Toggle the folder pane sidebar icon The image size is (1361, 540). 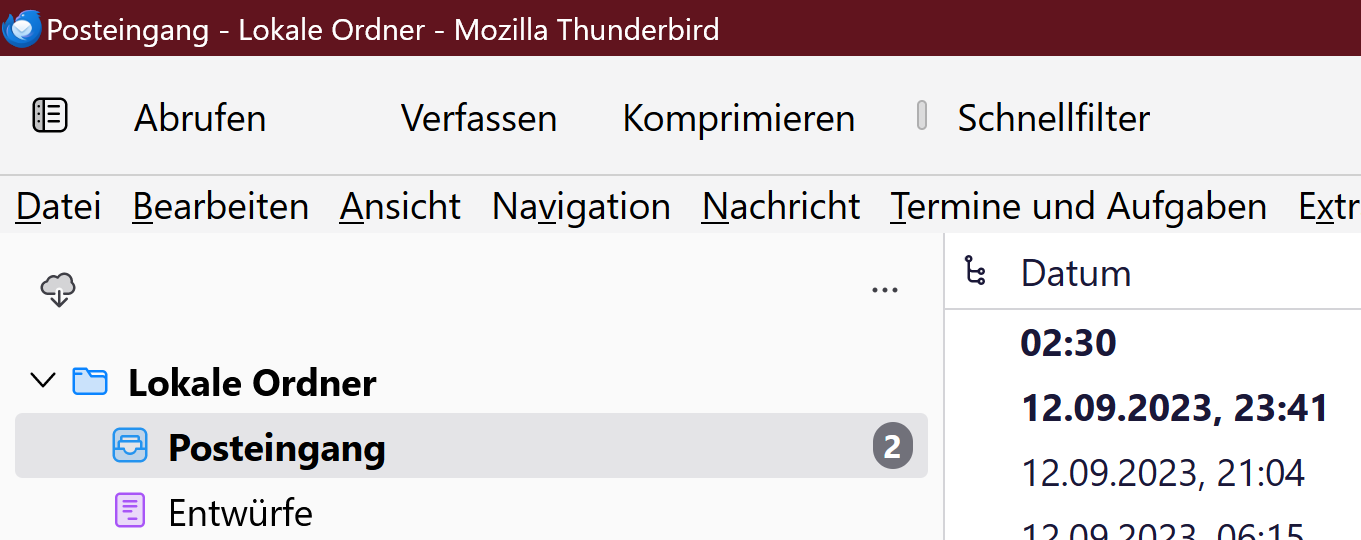[x=50, y=116]
